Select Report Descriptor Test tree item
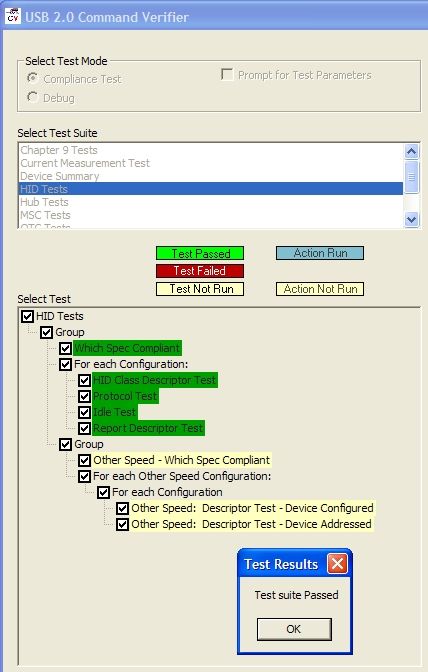 148,428
